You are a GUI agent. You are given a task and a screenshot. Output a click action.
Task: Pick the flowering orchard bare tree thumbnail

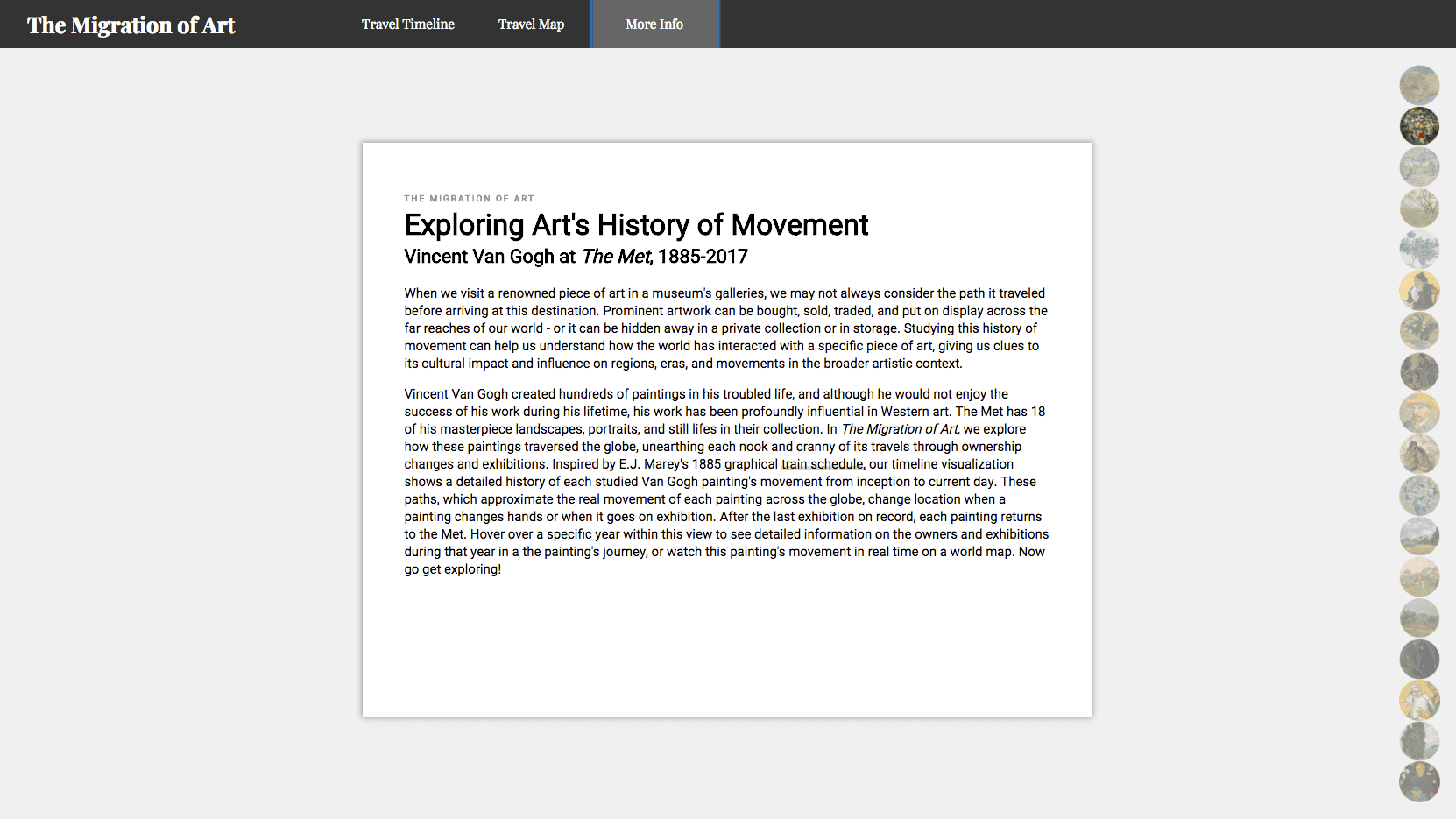coord(1419,208)
